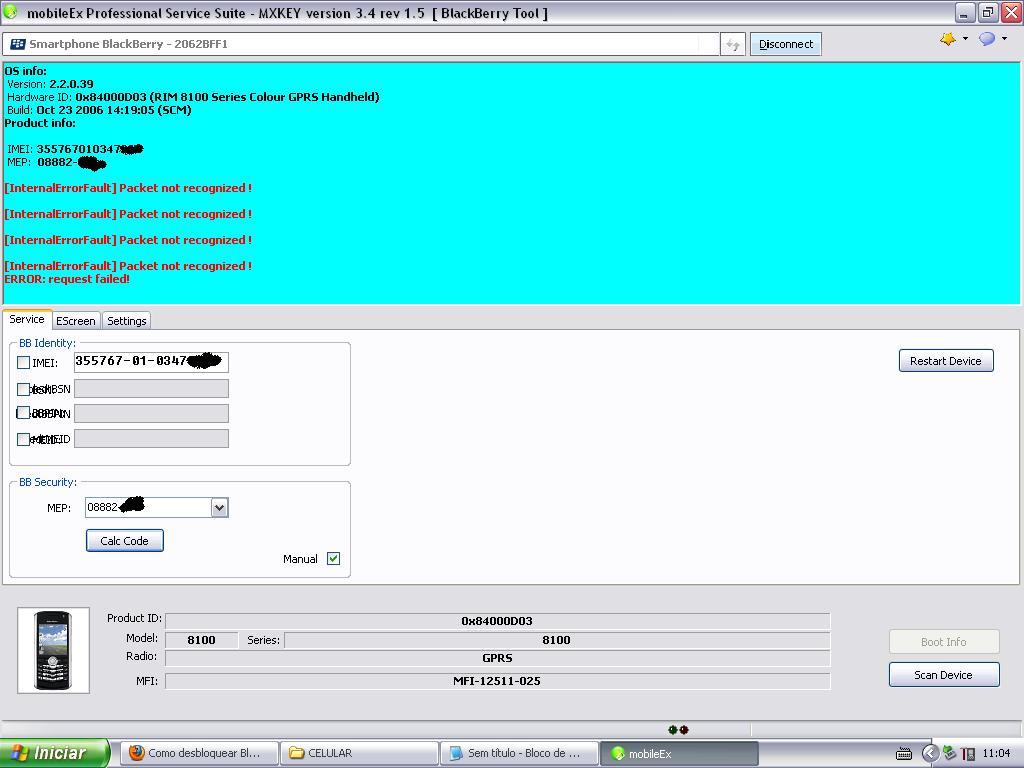Screen dimensions: 1024x768
Task: Click the Smartphone BlackBerry device selector field
Action: point(360,44)
